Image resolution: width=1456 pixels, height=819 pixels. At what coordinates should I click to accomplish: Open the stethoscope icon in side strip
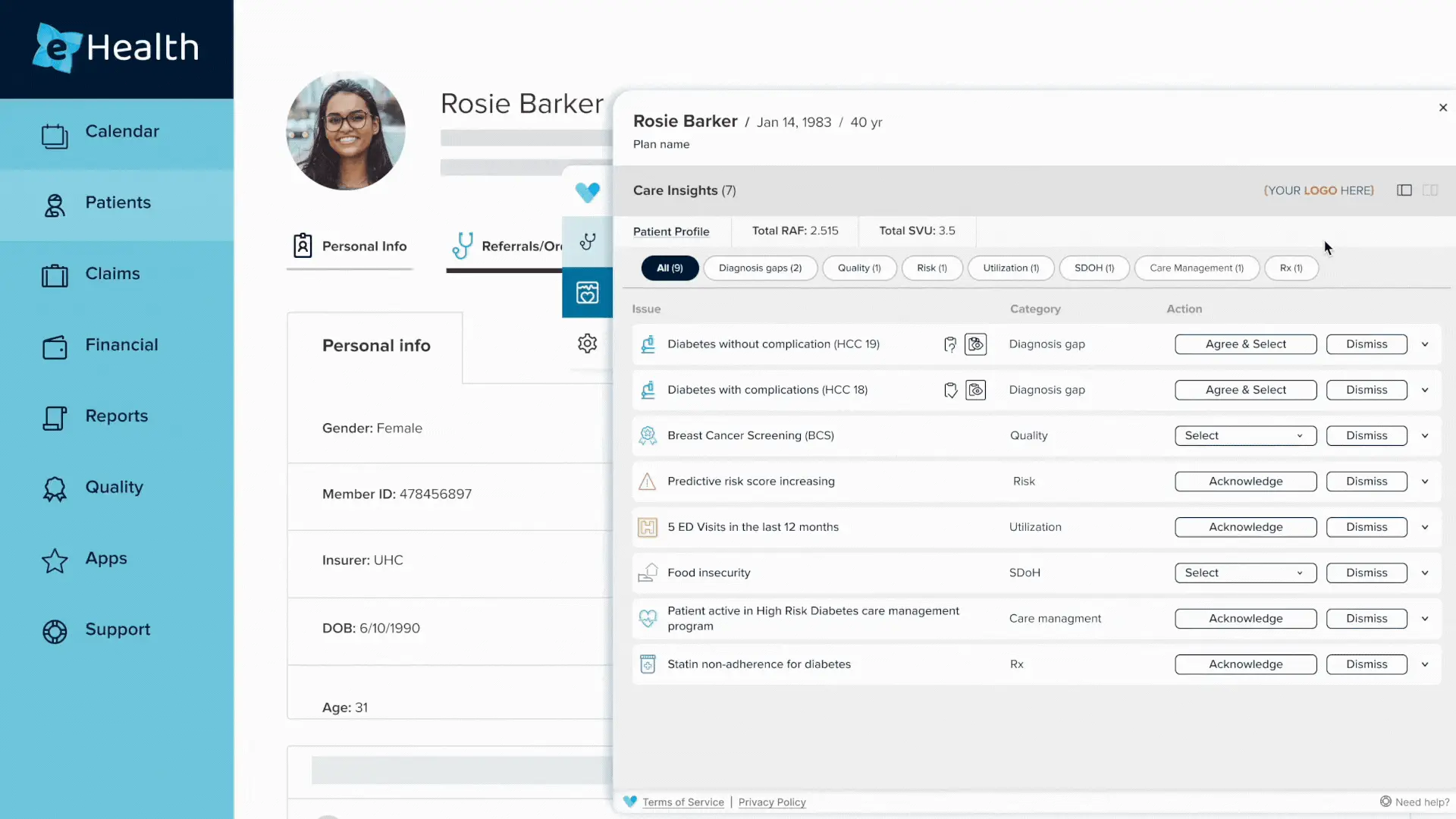587,242
